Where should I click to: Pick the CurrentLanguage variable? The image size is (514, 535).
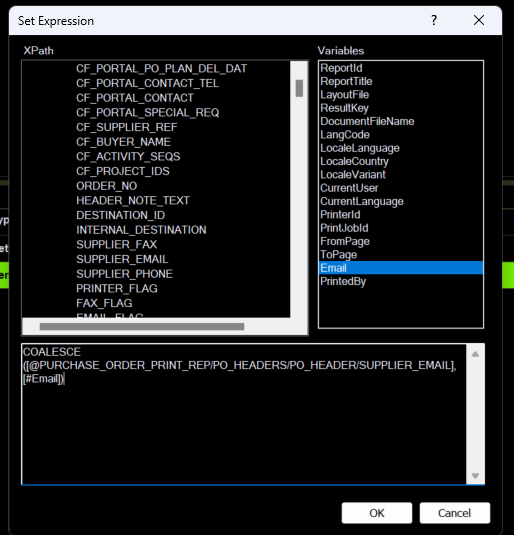click(x=401, y=201)
